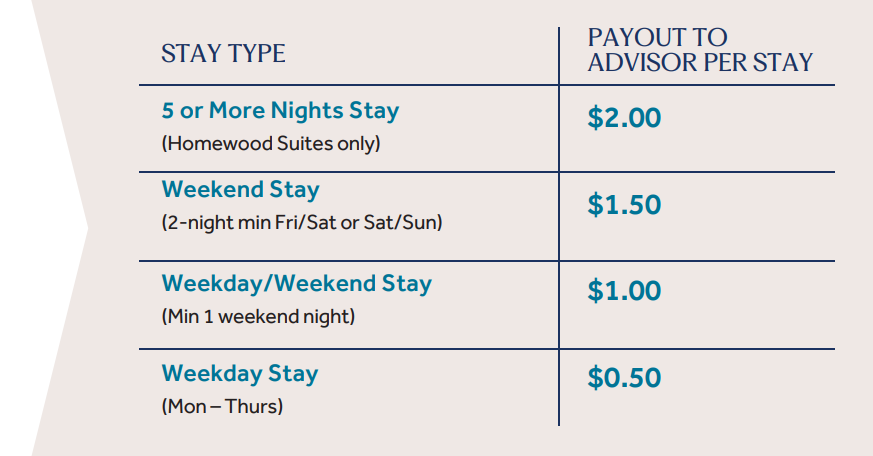Click the "2-night min Fri/Sat or Sat/Sun" note
Screen dimensions: 873x456
tap(301, 223)
